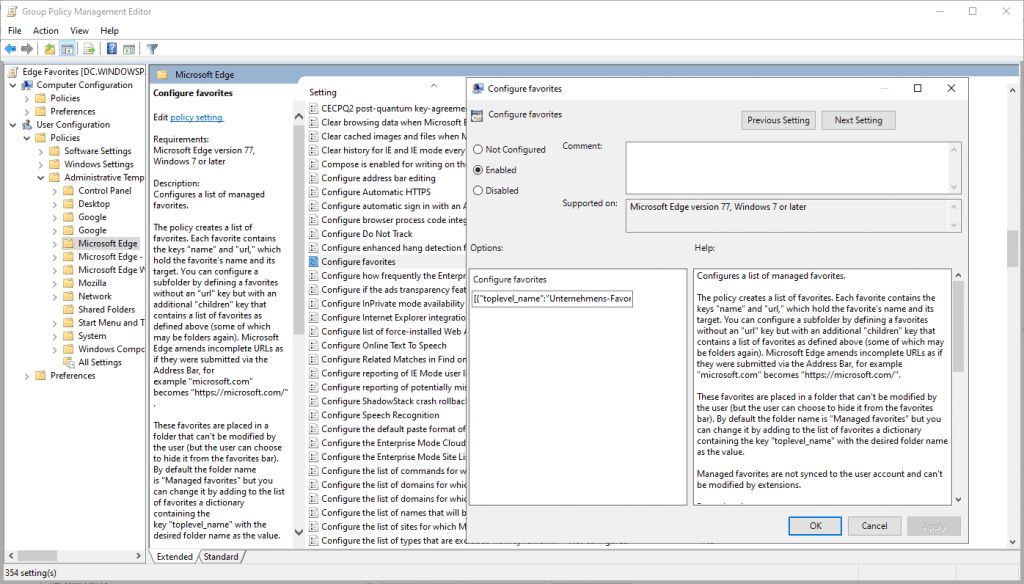Viewport: 1024px width, 584px height.
Task: Click the Previous Setting button
Action: point(778,119)
